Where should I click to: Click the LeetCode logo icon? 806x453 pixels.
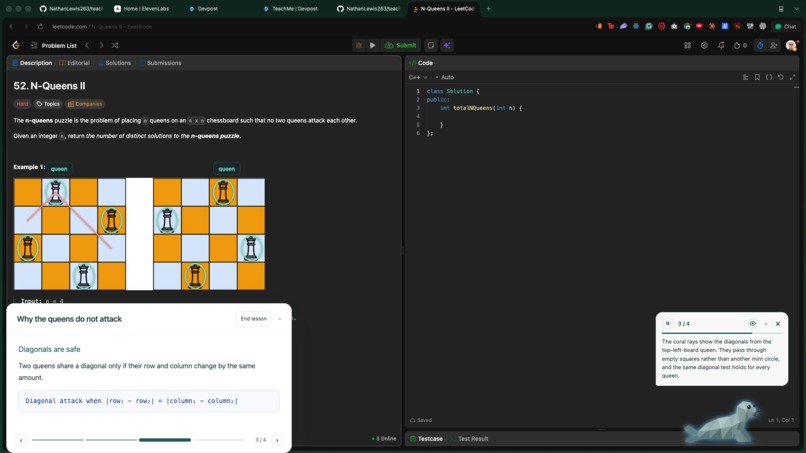16,45
